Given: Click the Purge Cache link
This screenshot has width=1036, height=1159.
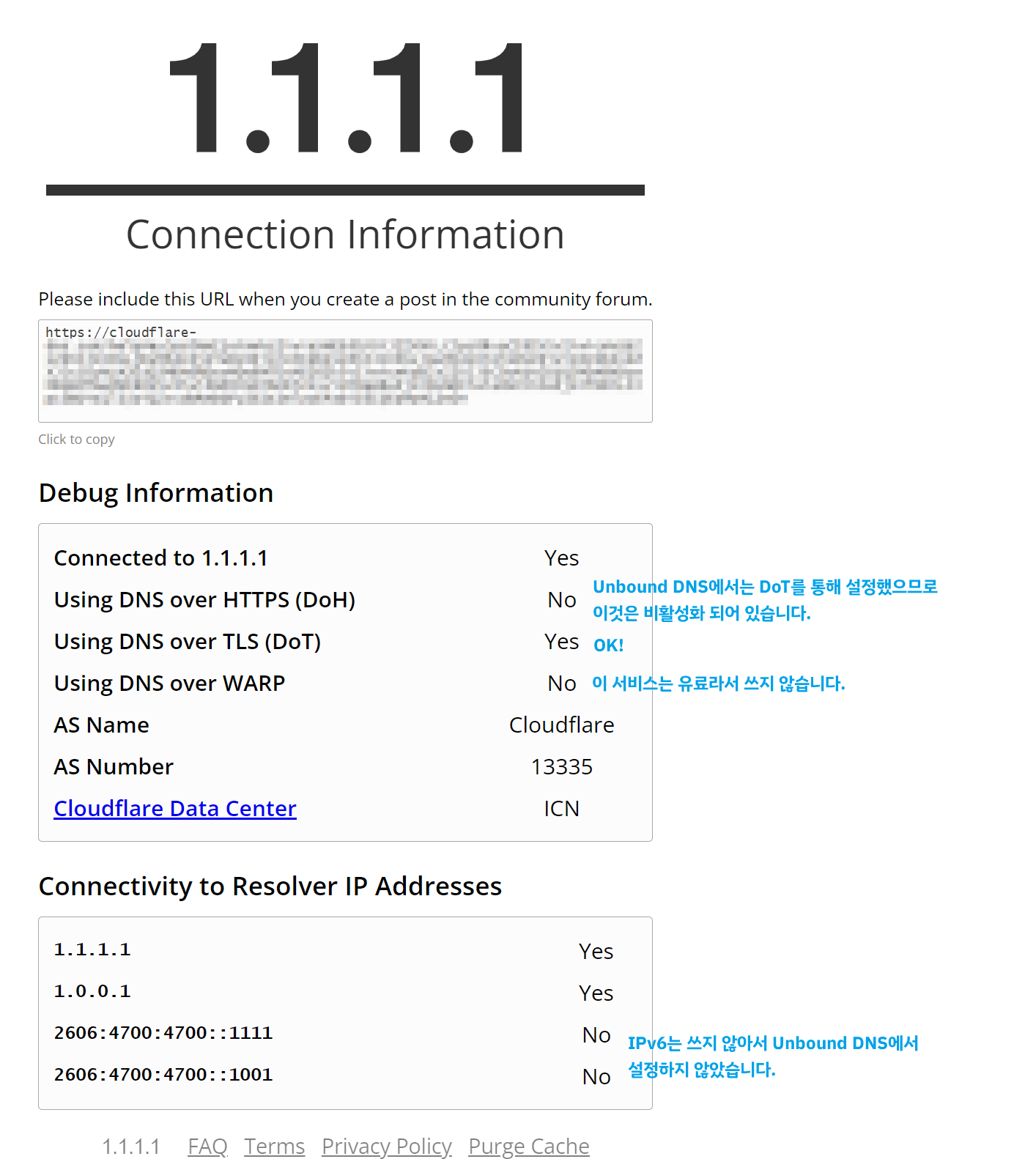Looking at the screenshot, I should (x=528, y=1146).
